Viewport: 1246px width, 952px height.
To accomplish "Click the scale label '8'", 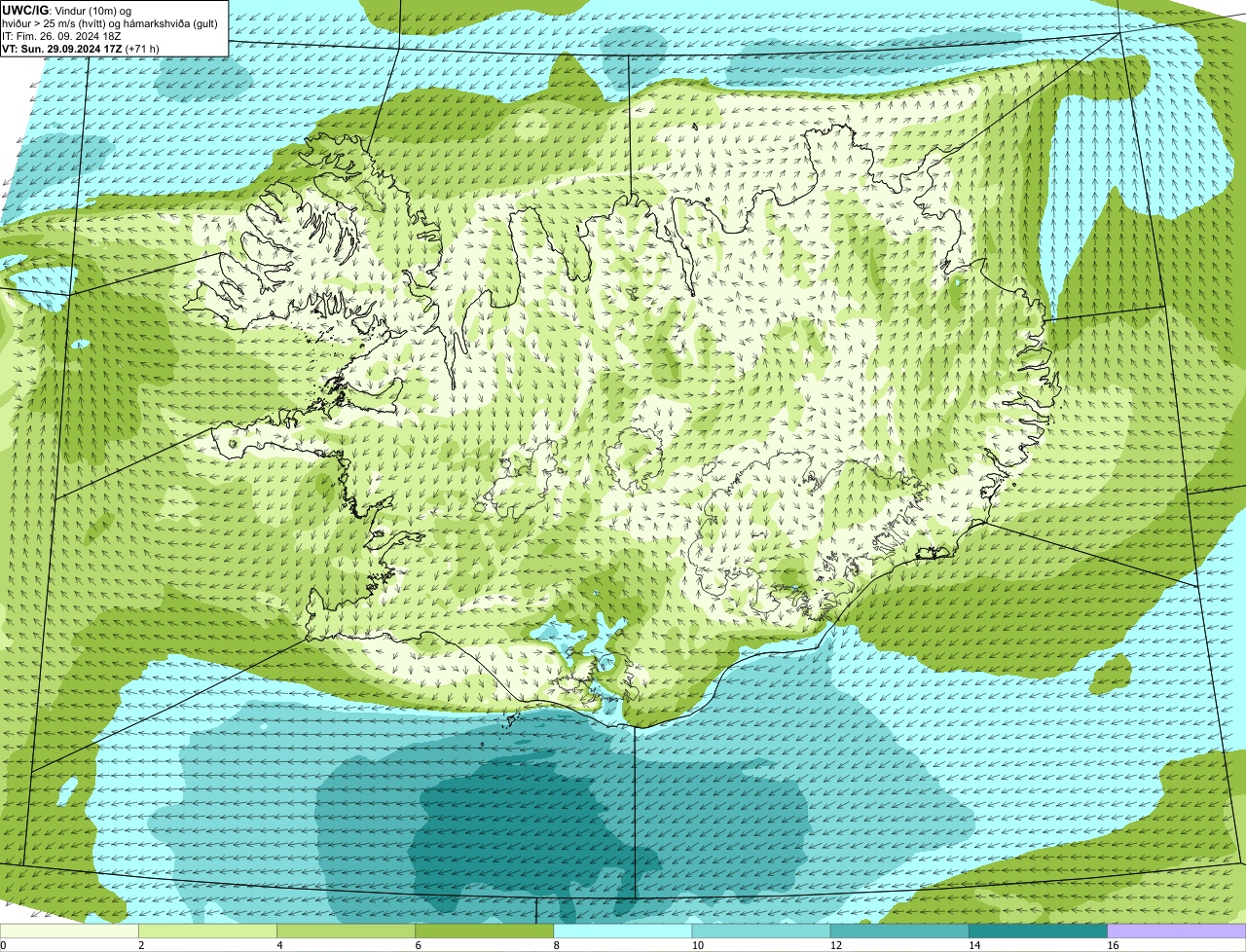I will pyautogui.click(x=556, y=945).
